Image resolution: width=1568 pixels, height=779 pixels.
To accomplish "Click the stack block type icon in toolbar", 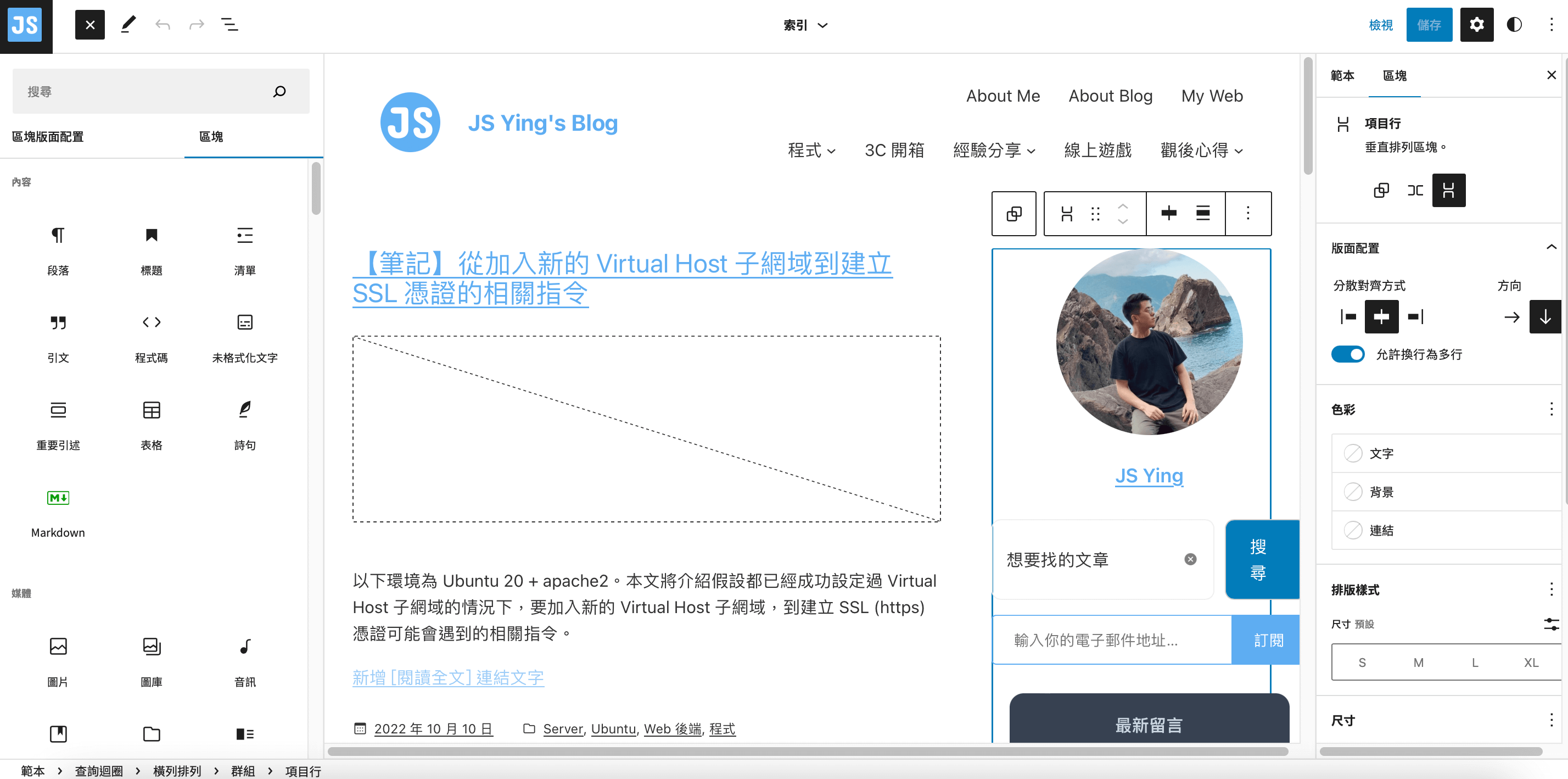I will click(x=1066, y=214).
